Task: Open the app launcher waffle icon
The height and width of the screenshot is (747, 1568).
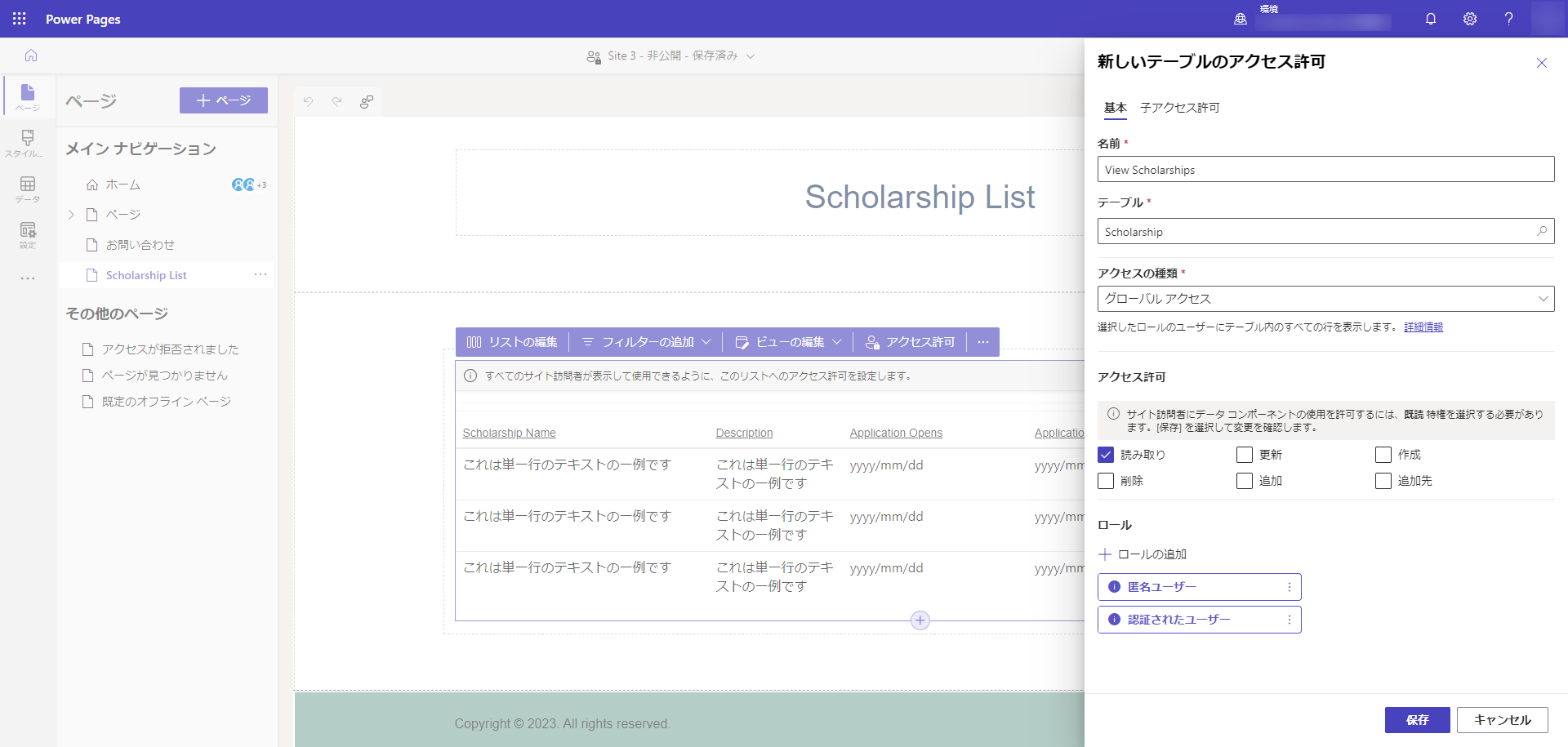Action: pyautogui.click(x=20, y=19)
